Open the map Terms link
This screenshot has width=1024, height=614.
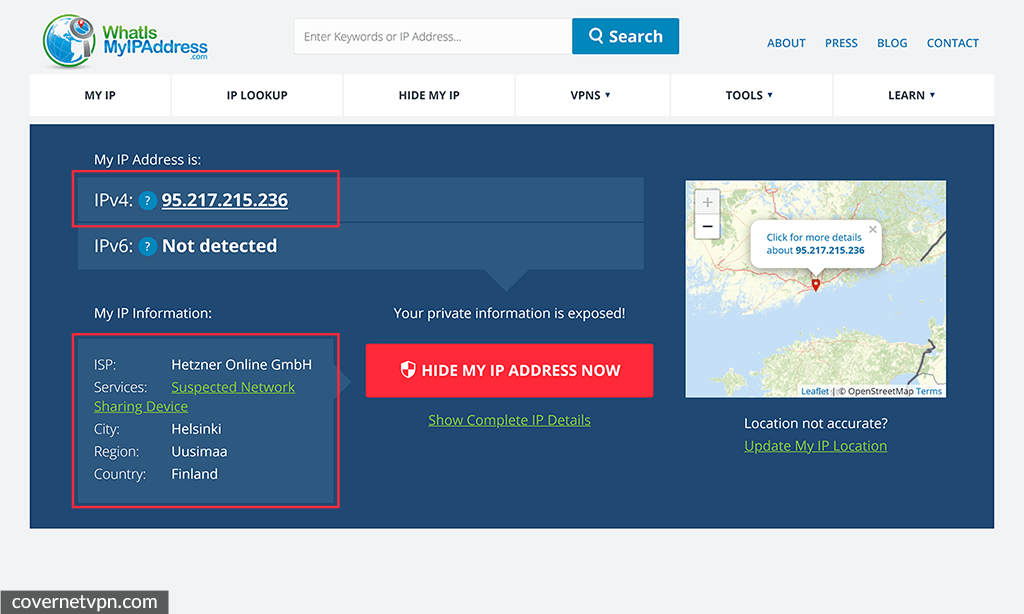pyautogui.click(x=929, y=391)
